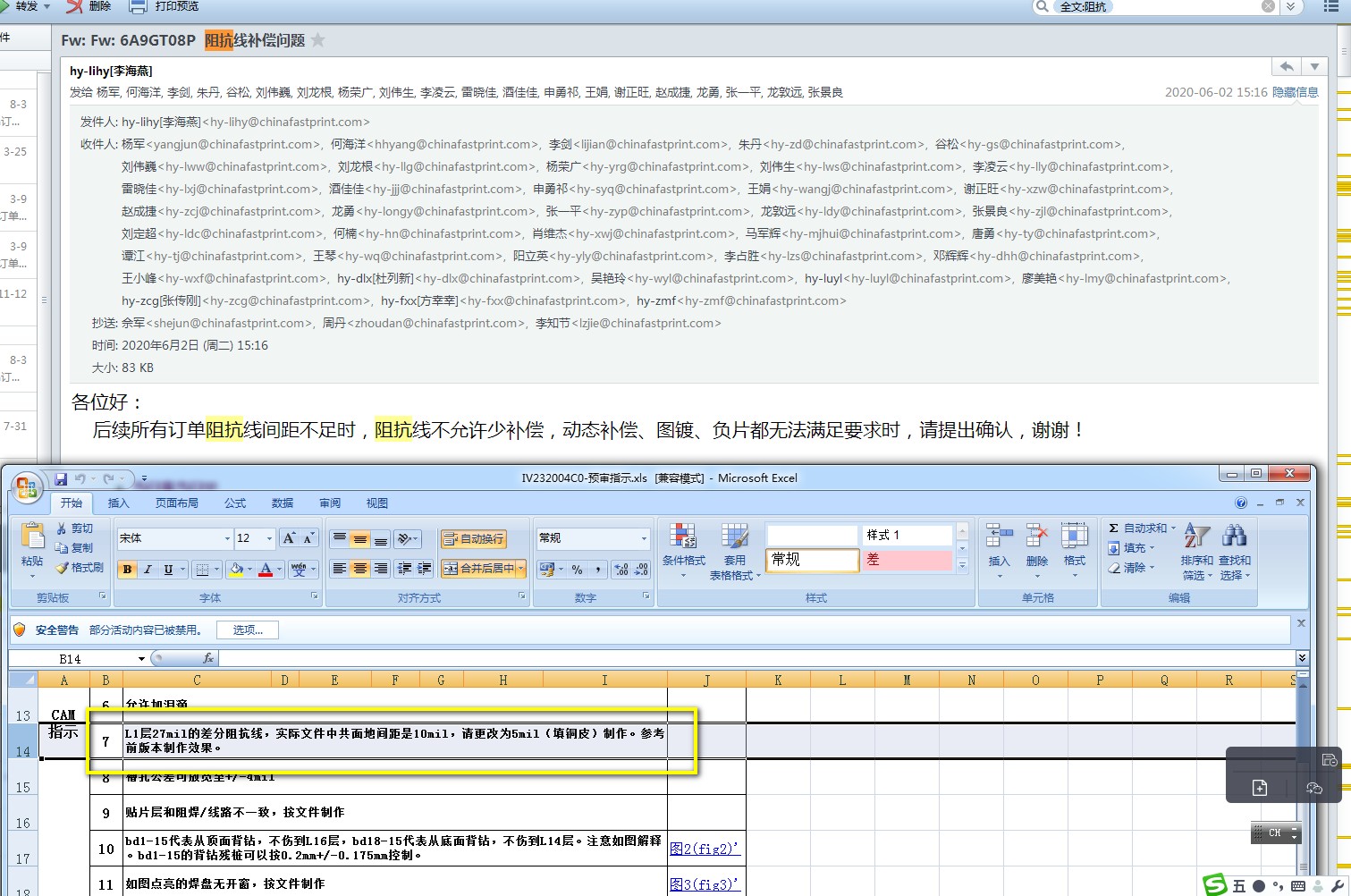Open the font size dropdown showing 12

tap(269, 538)
